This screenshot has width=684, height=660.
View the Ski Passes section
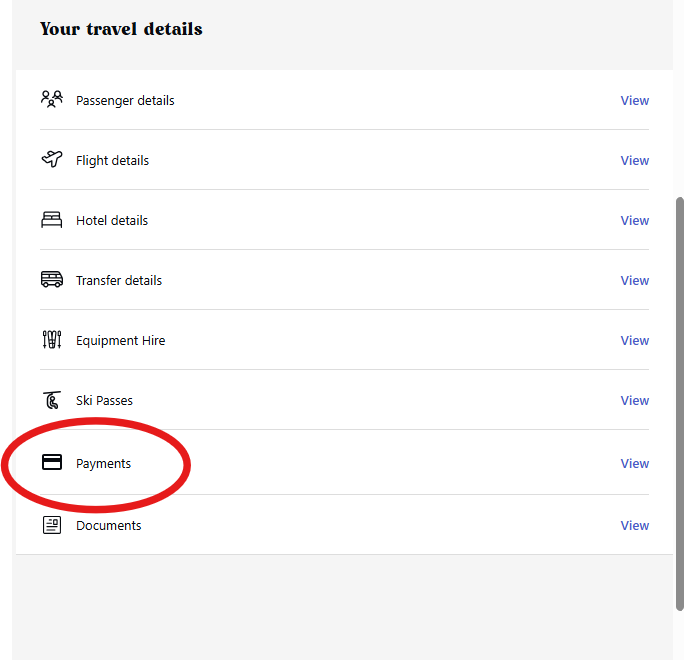[x=635, y=400]
